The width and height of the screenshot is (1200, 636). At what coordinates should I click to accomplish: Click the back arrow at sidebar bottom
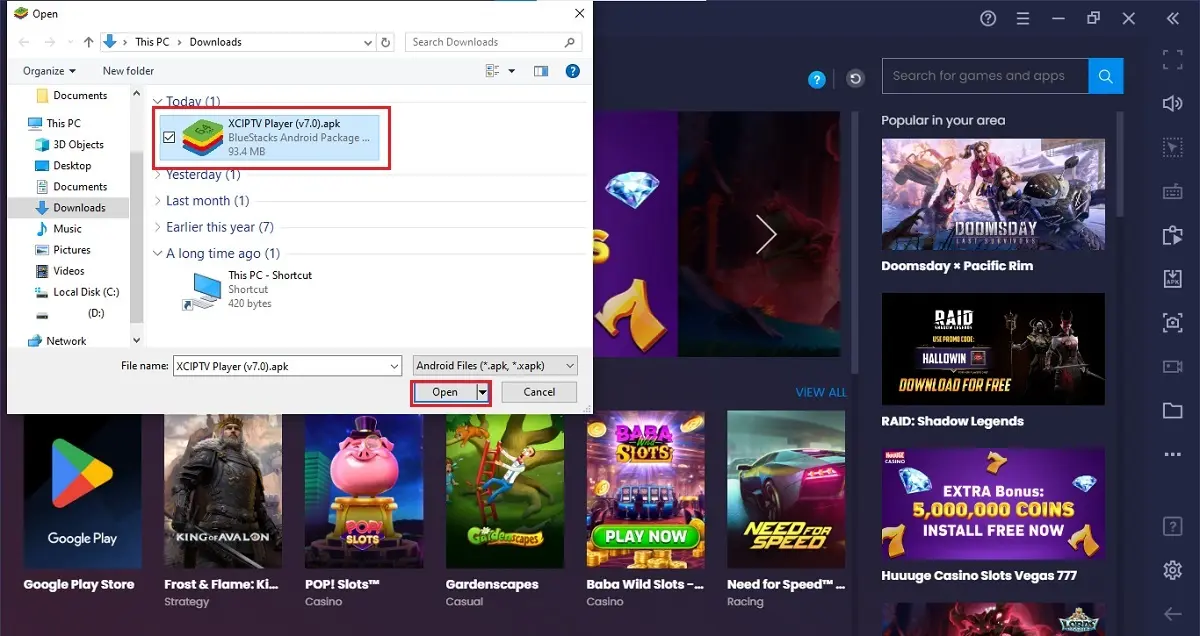(x=1172, y=614)
